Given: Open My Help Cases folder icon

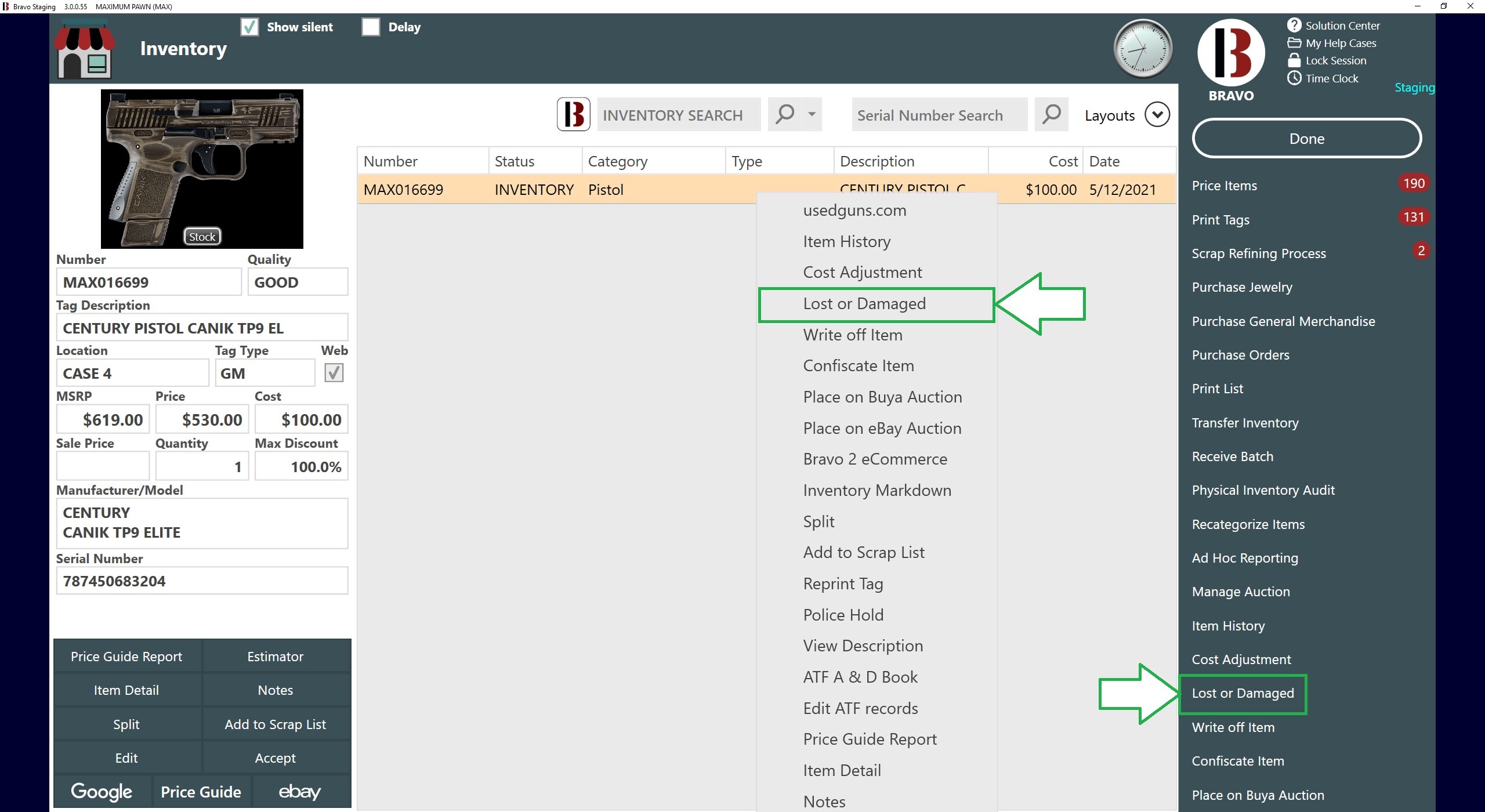Looking at the screenshot, I should coord(1294,43).
